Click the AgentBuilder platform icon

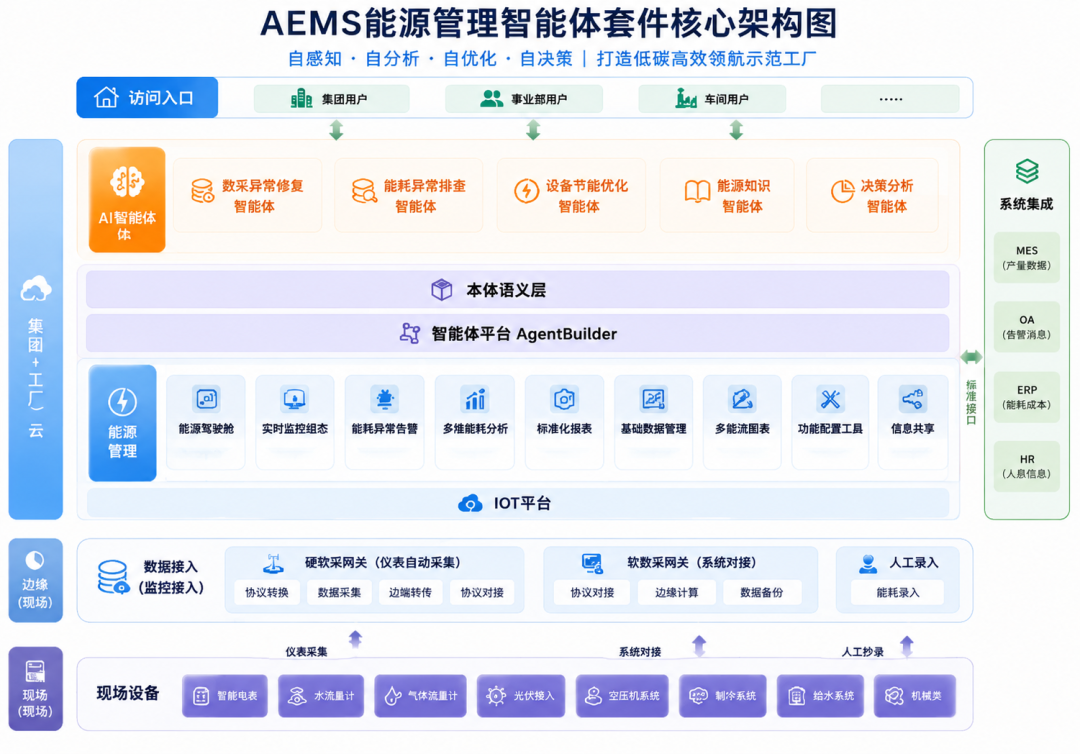[x=410, y=333]
